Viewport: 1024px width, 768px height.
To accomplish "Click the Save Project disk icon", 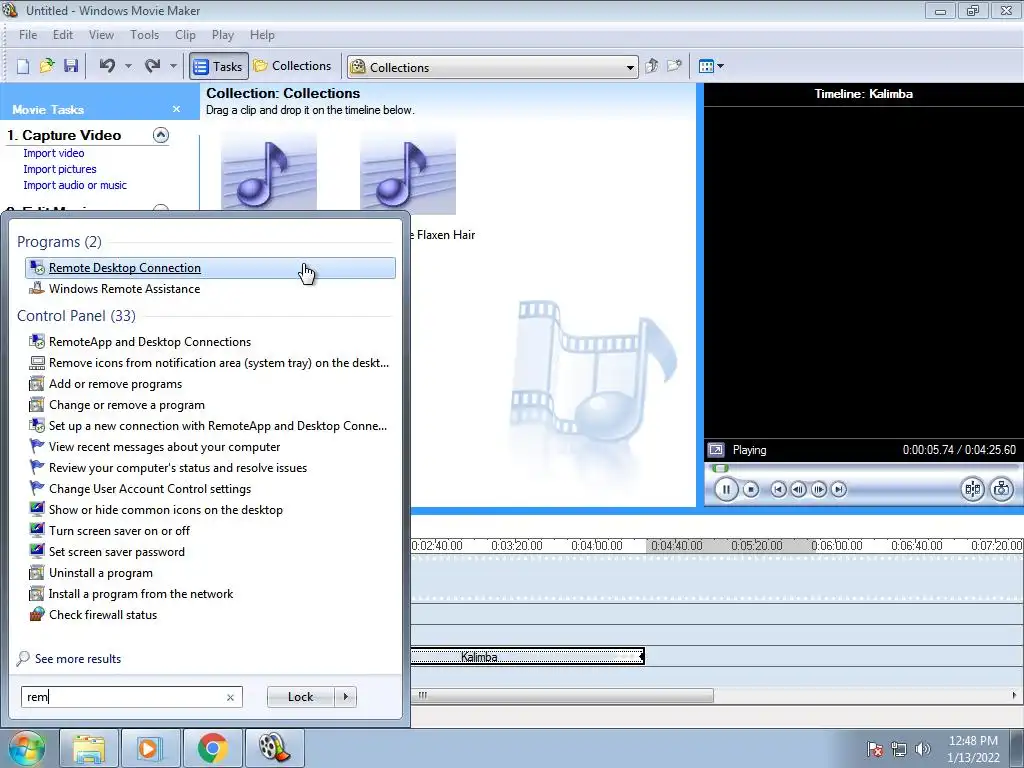I will pos(71,66).
